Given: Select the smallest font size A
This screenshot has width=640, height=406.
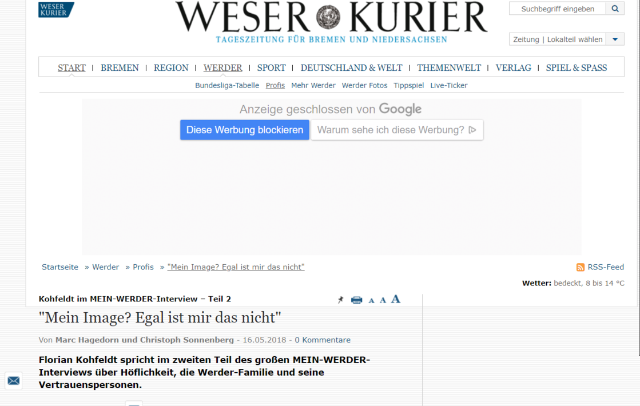Looking at the screenshot, I should coord(371,301).
